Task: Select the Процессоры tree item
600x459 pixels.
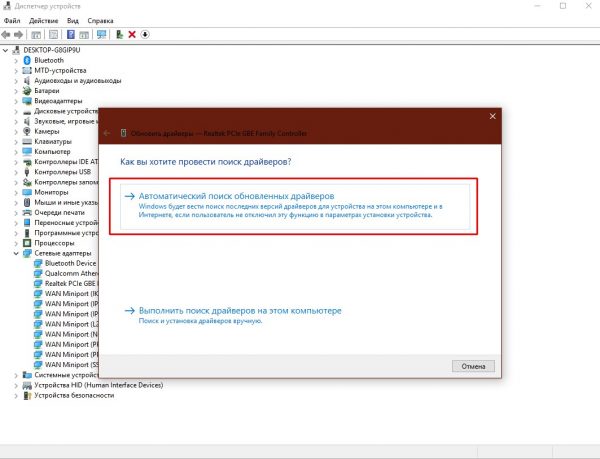Action: (x=54, y=243)
